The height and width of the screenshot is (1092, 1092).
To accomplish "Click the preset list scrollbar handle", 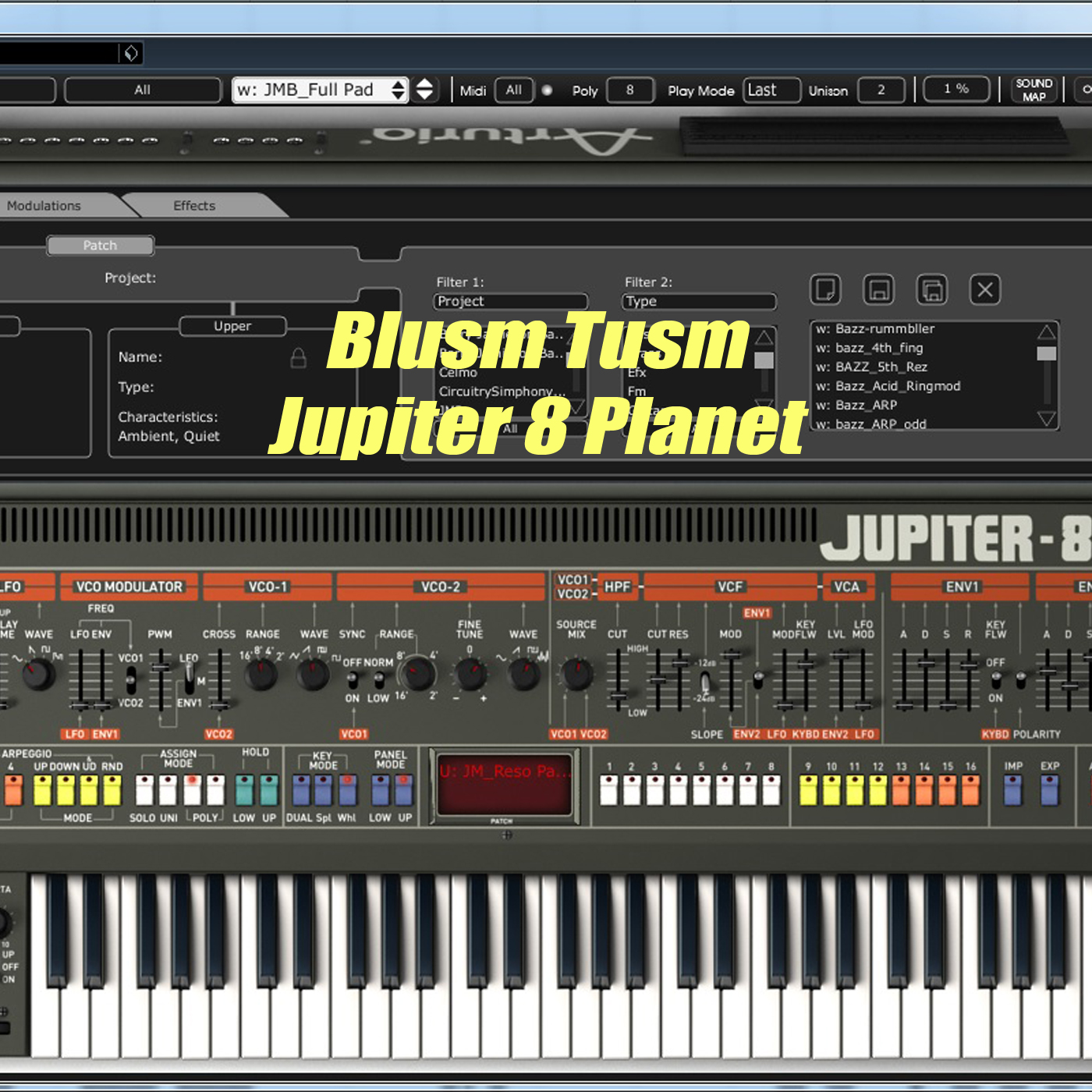I will tap(1046, 353).
